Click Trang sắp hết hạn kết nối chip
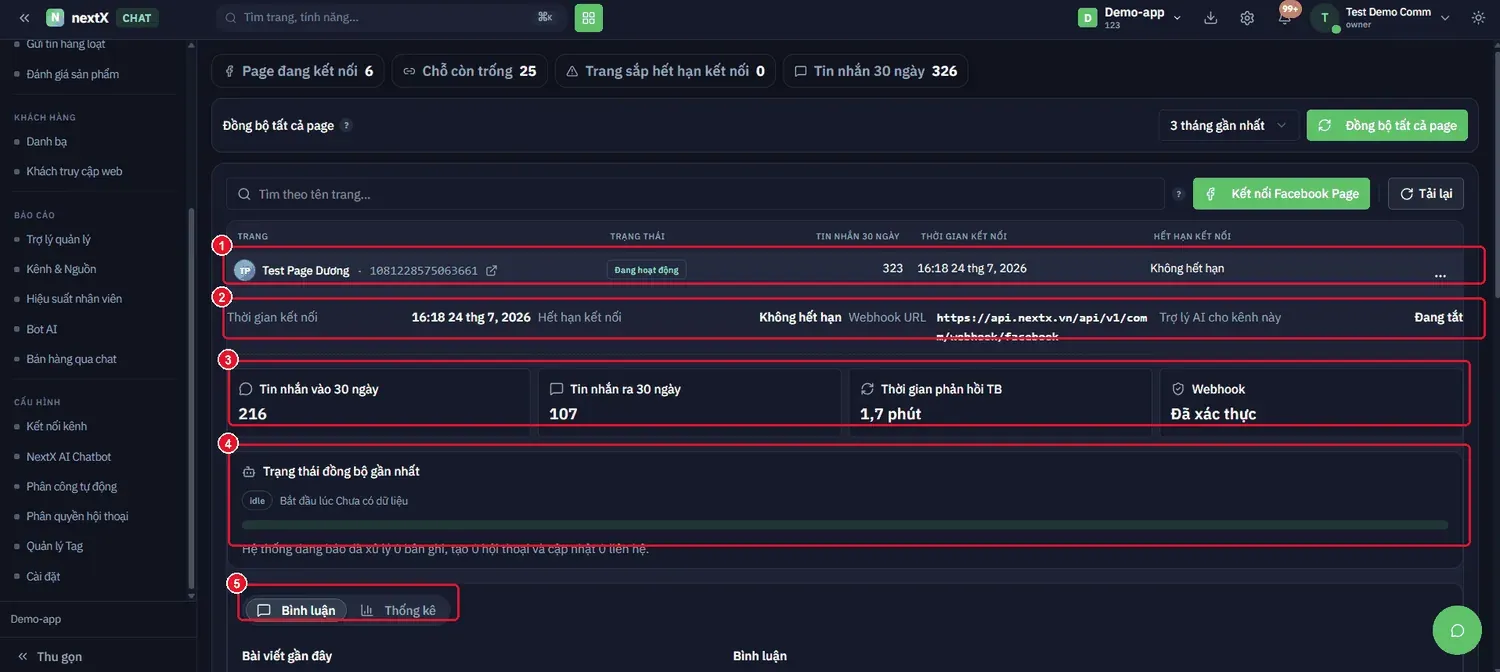Screen dimensions: 1500x672 point(665,71)
